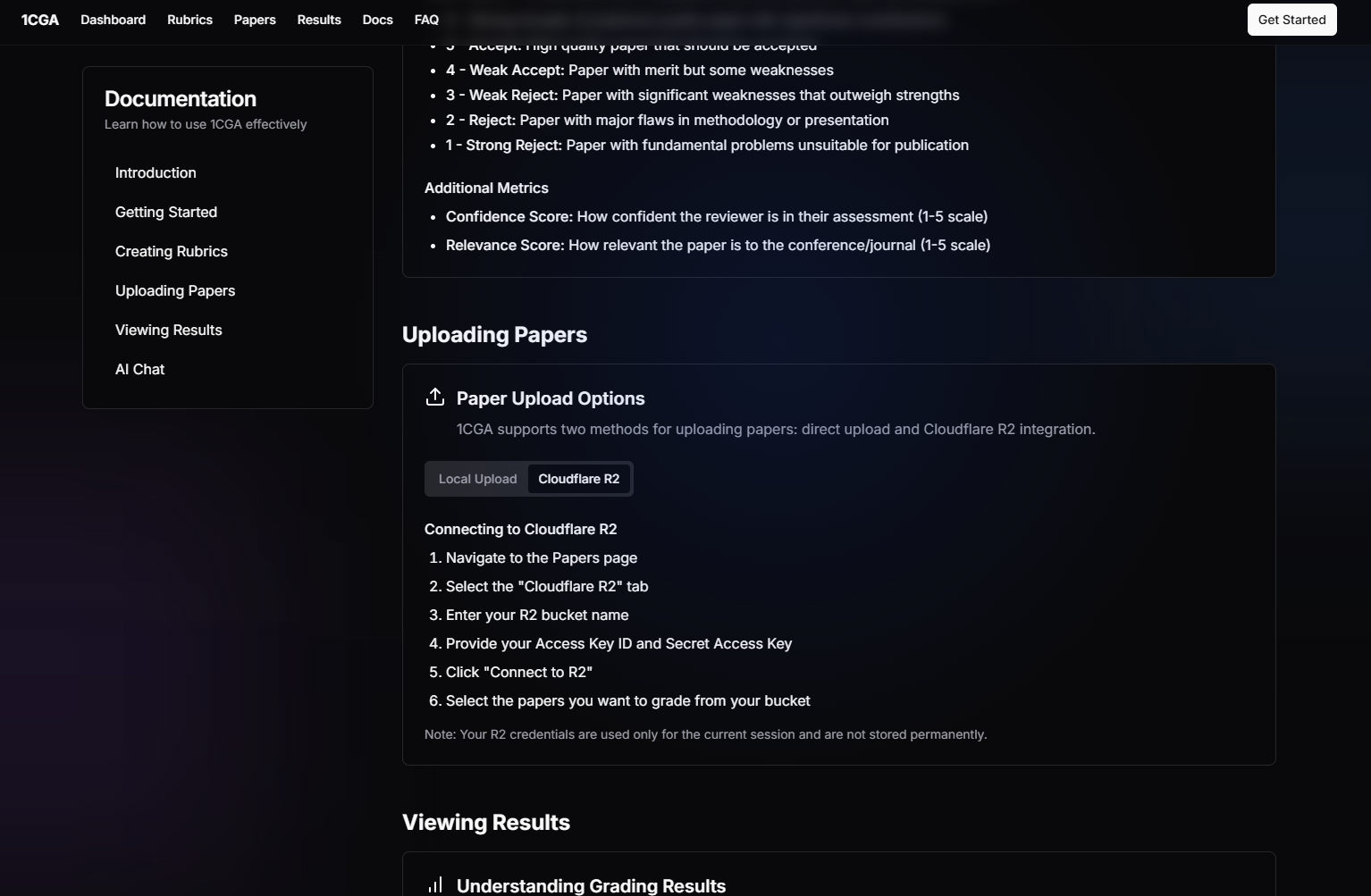The height and width of the screenshot is (896, 1371).
Task: Navigate to Results in the top bar
Action: pos(319,20)
